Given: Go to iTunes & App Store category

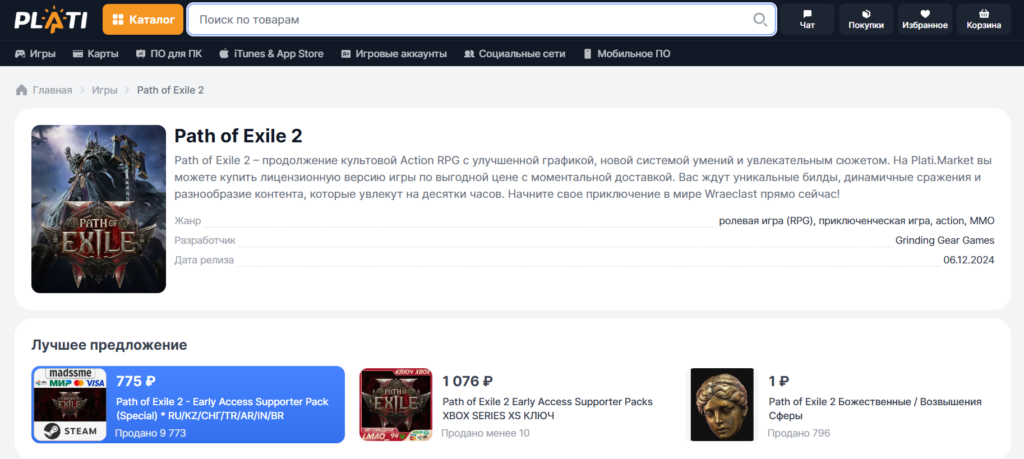Looking at the screenshot, I should (271, 54).
